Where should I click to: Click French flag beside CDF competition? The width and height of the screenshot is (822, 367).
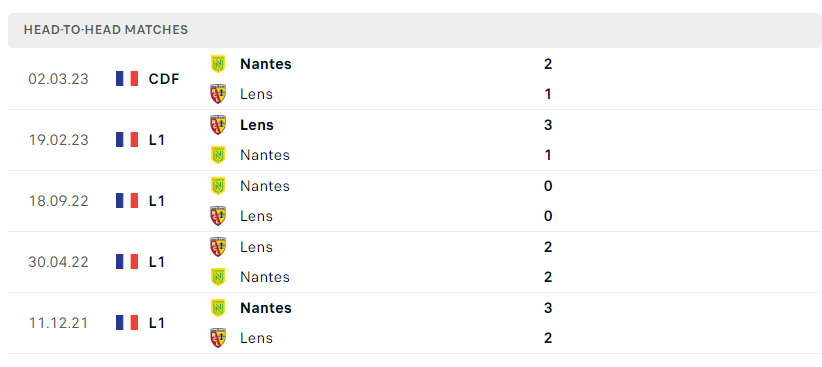point(127,79)
